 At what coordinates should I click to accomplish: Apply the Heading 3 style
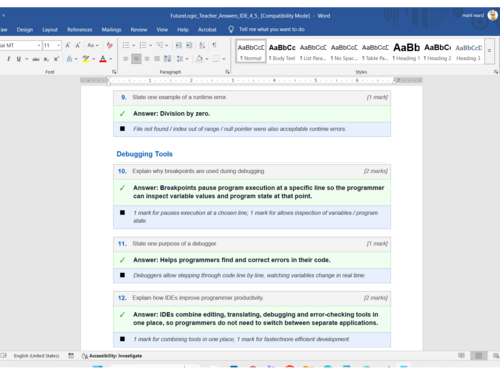(x=468, y=51)
